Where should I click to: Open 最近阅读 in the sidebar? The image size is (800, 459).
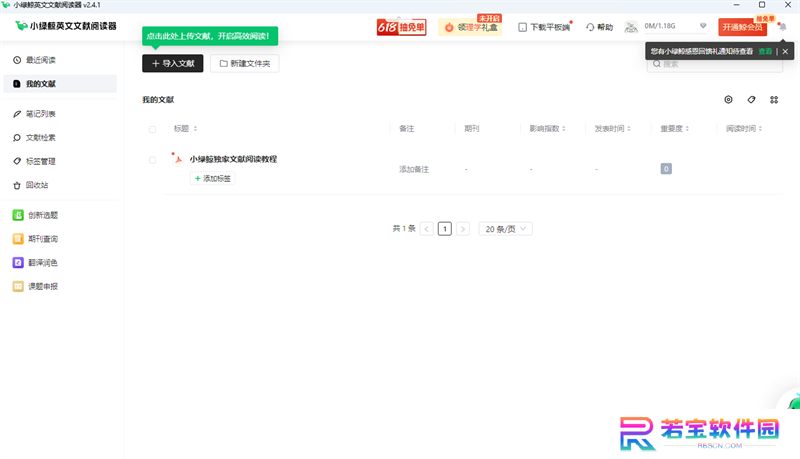click(60, 60)
